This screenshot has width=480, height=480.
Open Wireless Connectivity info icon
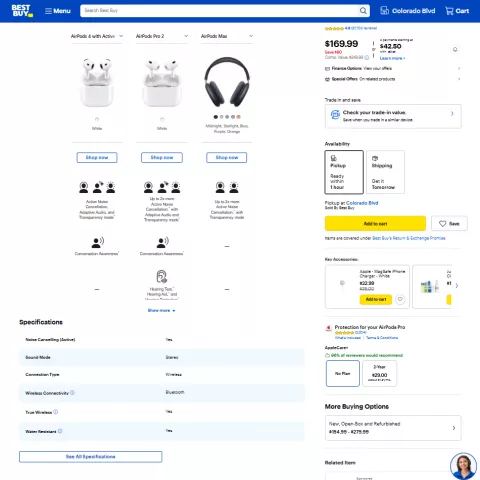tap(72, 393)
